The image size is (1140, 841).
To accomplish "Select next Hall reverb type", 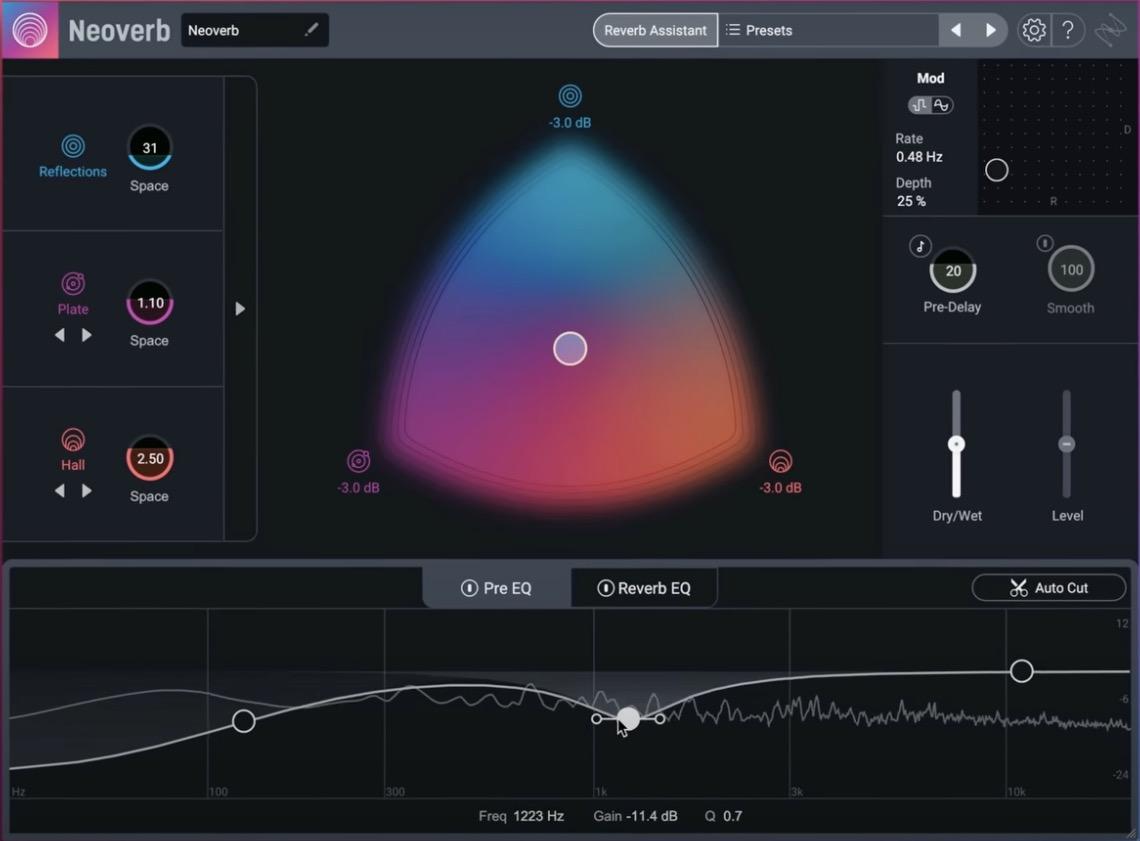I will [87, 491].
